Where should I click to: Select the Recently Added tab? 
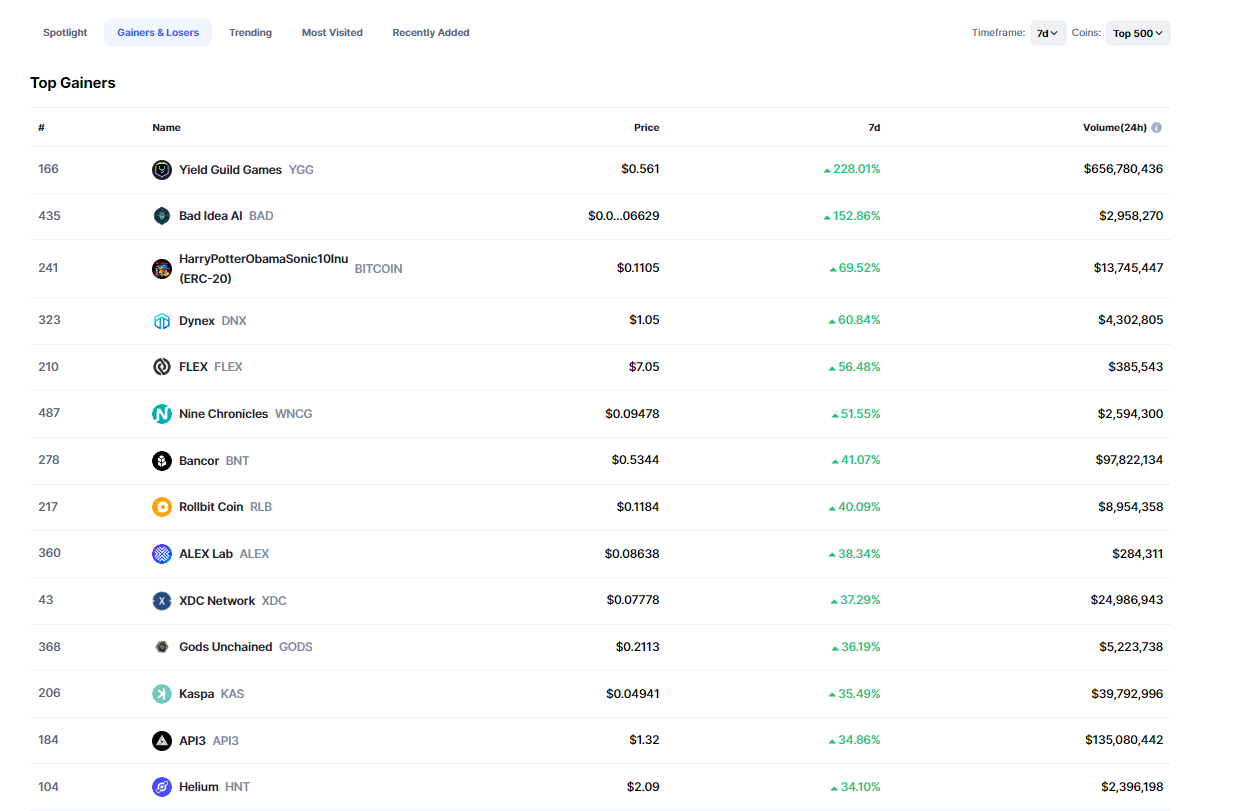pyautogui.click(x=430, y=33)
